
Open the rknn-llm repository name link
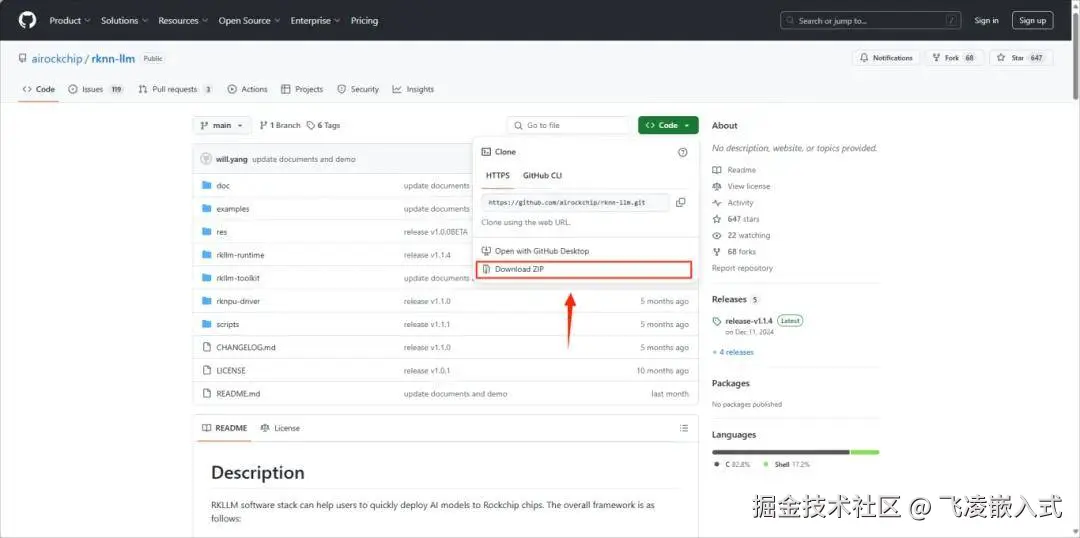113,59
